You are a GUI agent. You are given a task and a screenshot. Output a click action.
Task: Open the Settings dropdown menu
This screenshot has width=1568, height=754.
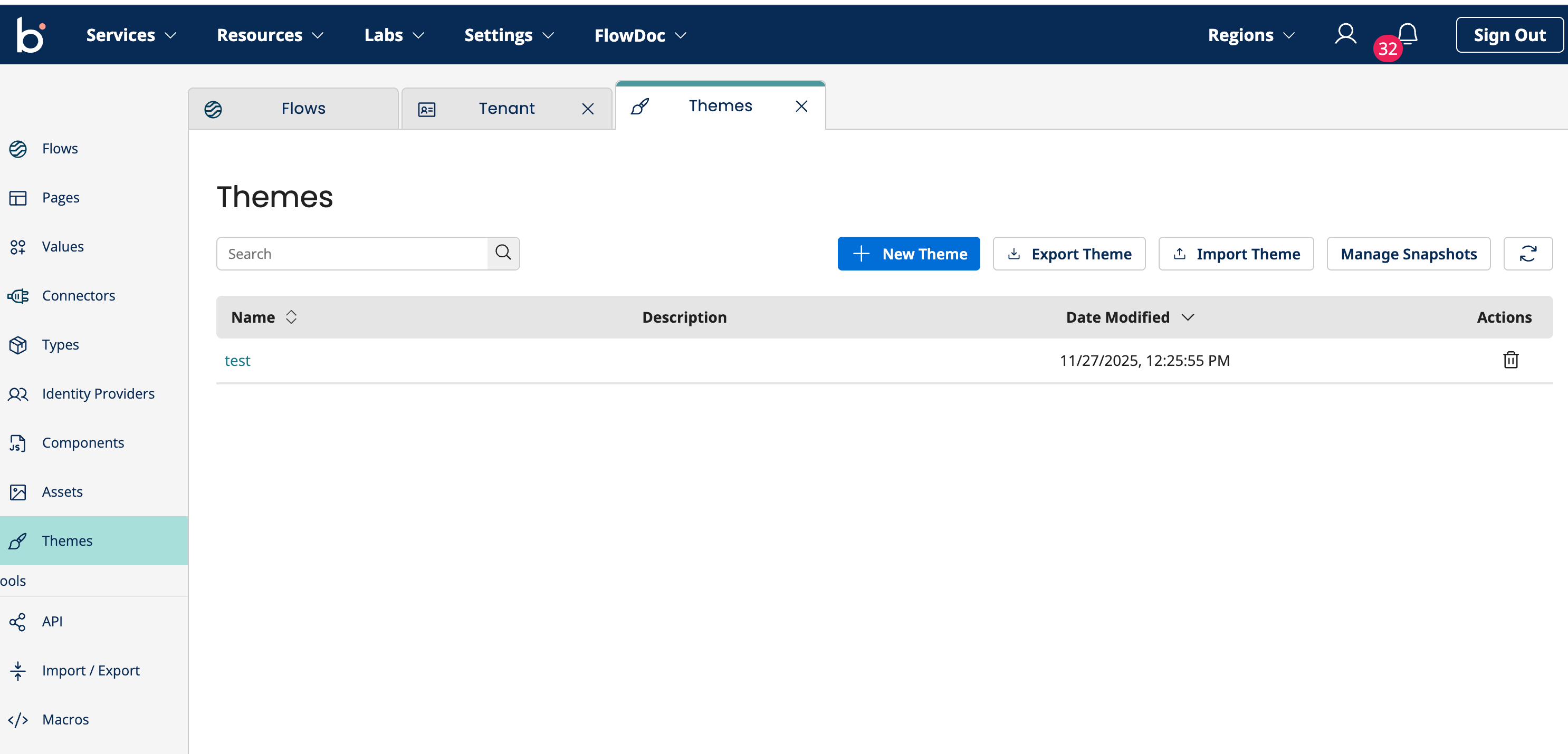point(509,35)
